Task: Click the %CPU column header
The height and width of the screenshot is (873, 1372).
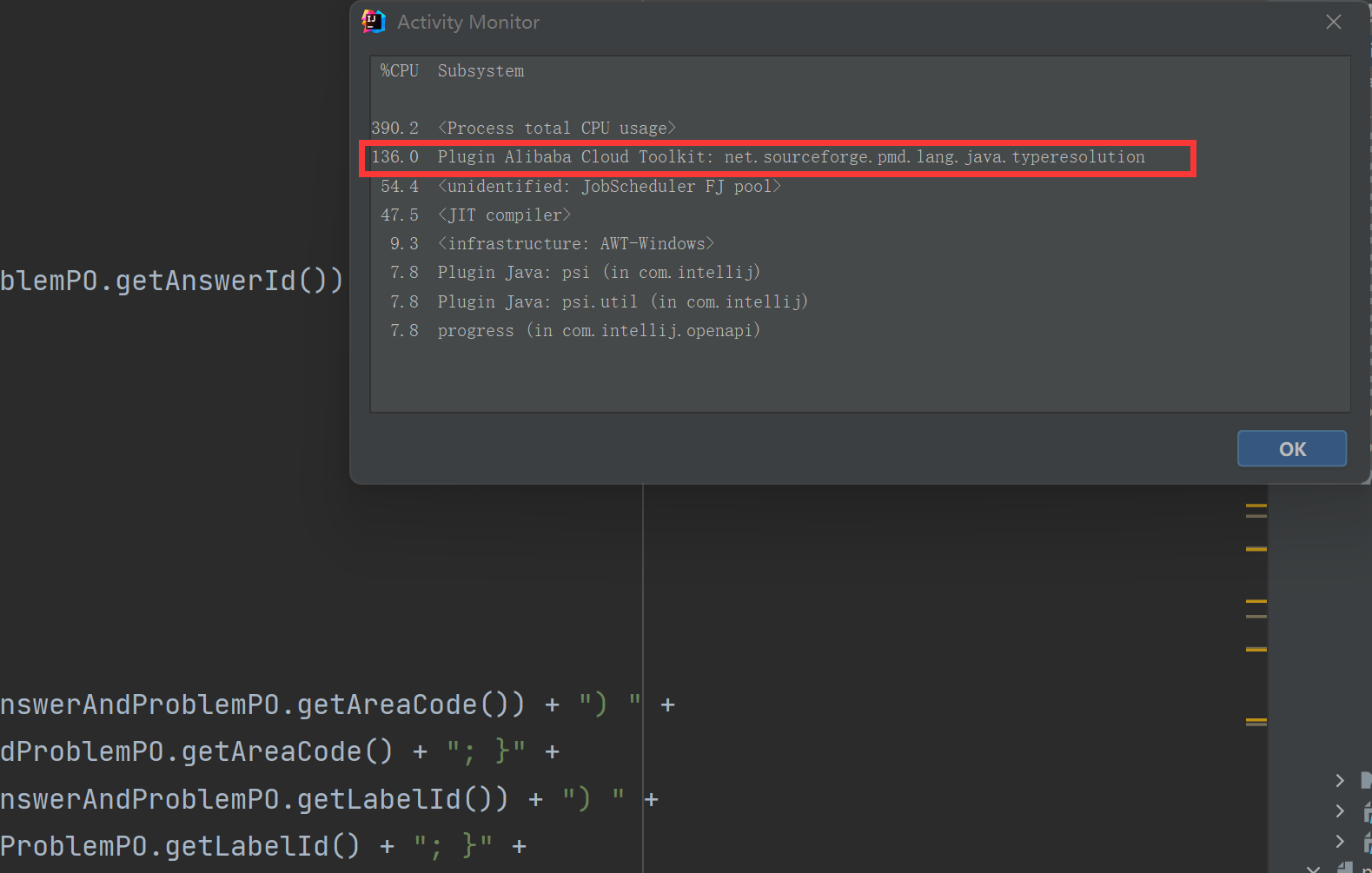Action: click(x=400, y=70)
